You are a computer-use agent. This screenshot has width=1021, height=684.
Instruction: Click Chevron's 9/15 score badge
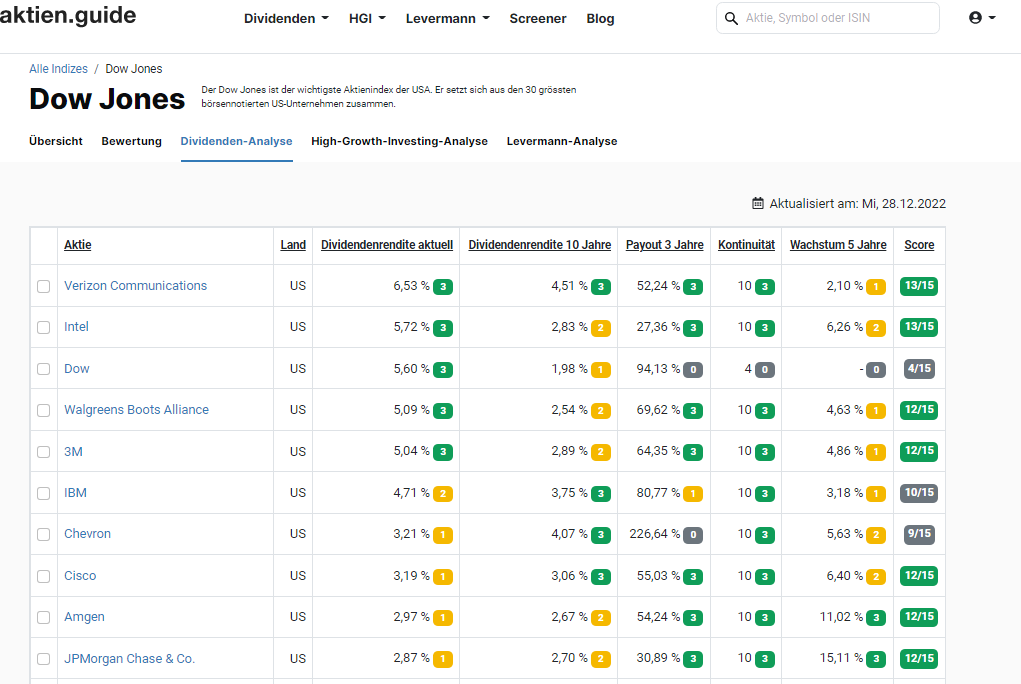tap(919, 534)
